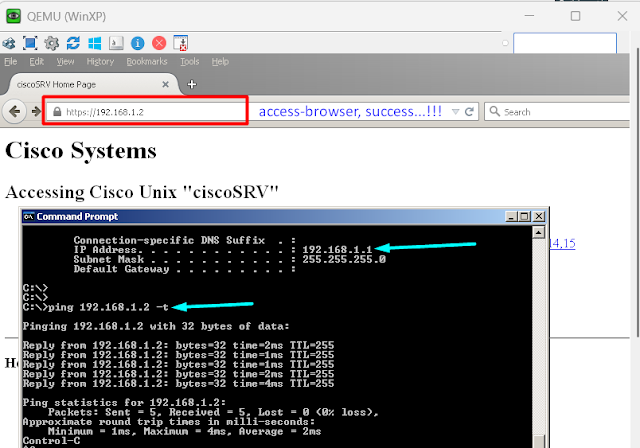Open the History menu

tap(100, 62)
